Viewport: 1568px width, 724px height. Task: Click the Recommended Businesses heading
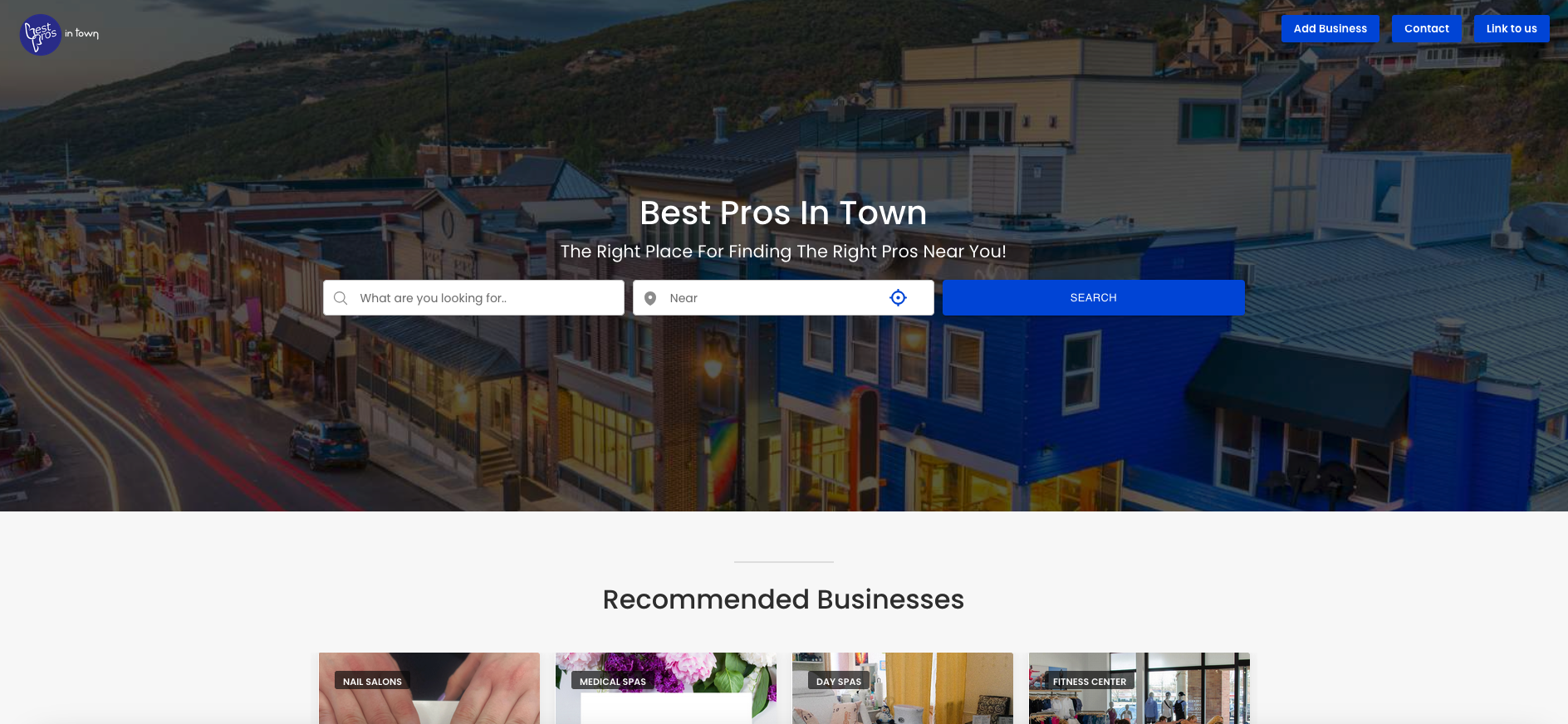783,599
